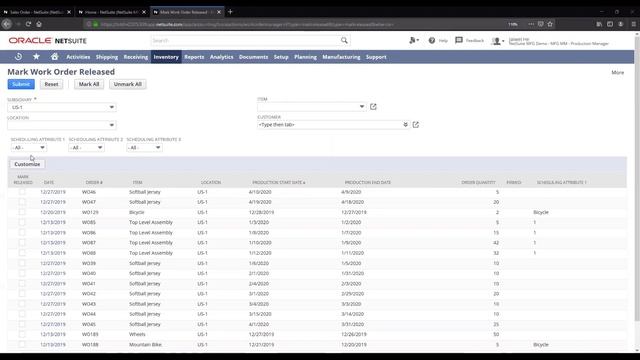Check Mark Released for WO129
This screenshot has height=360, width=640.
coord(22,212)
